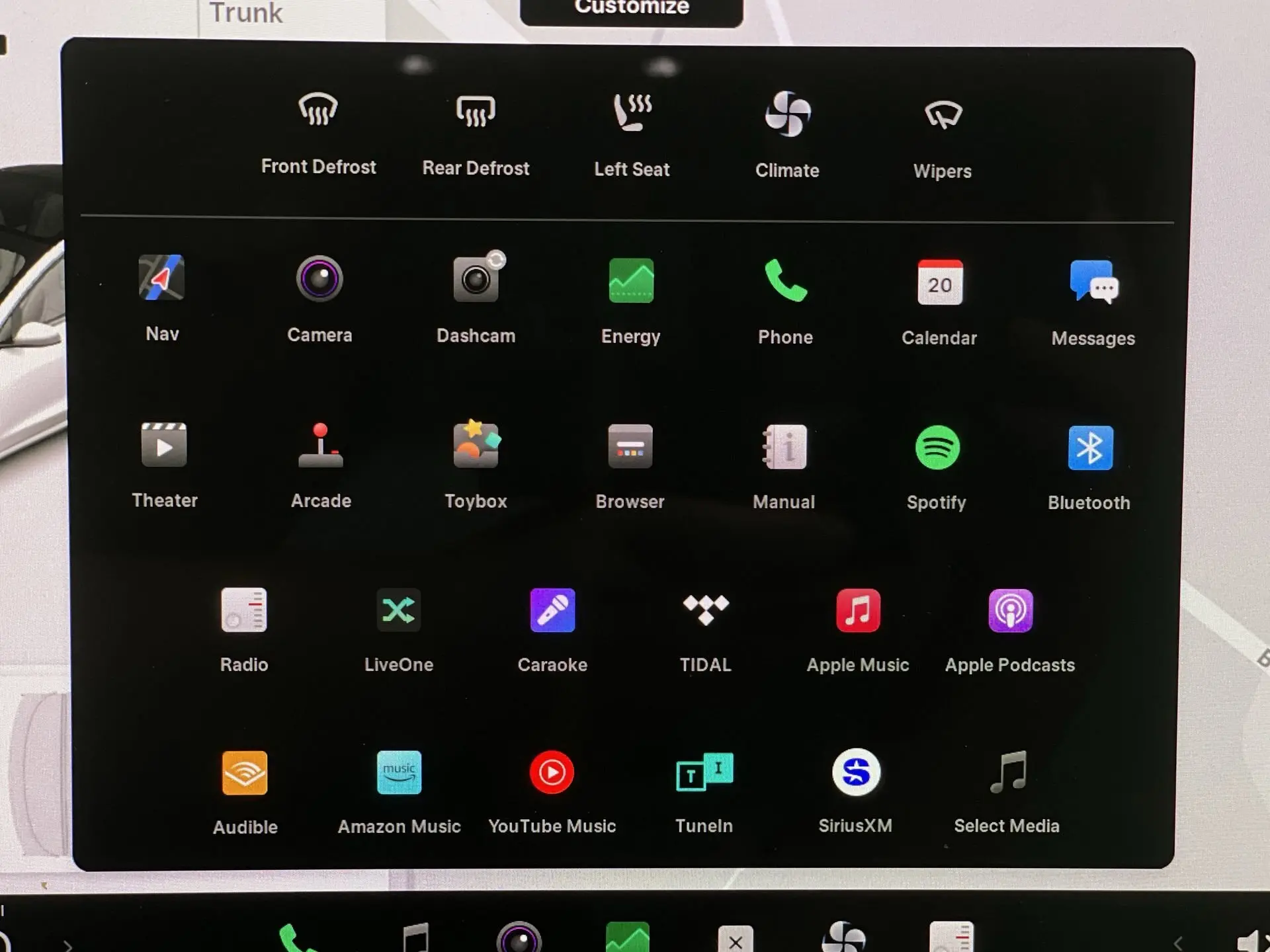Open TuneIn
Image resolution: width=1270 pixels, height=952 pixels.
click(x=704, y=793)
